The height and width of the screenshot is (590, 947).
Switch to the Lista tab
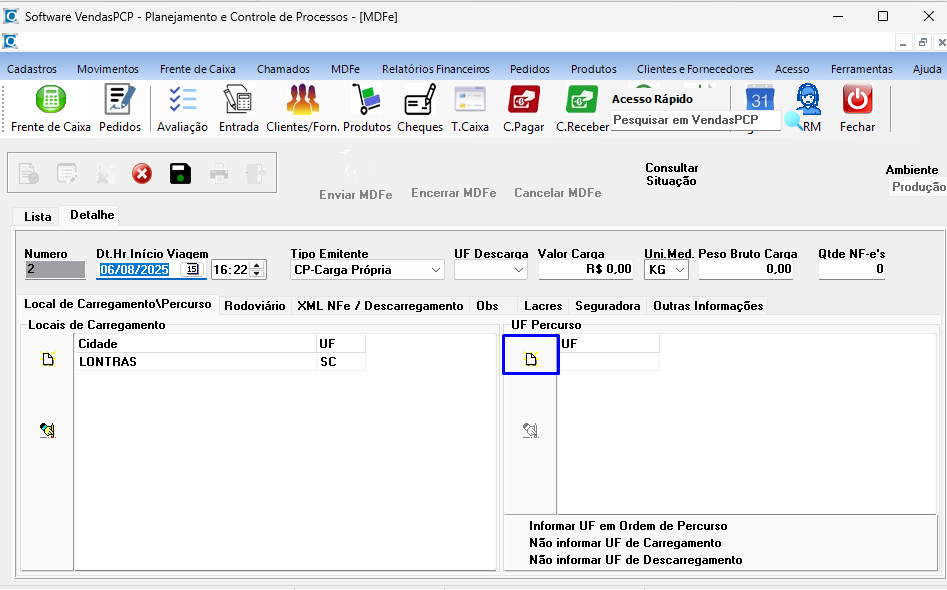[x=37, y=216]
